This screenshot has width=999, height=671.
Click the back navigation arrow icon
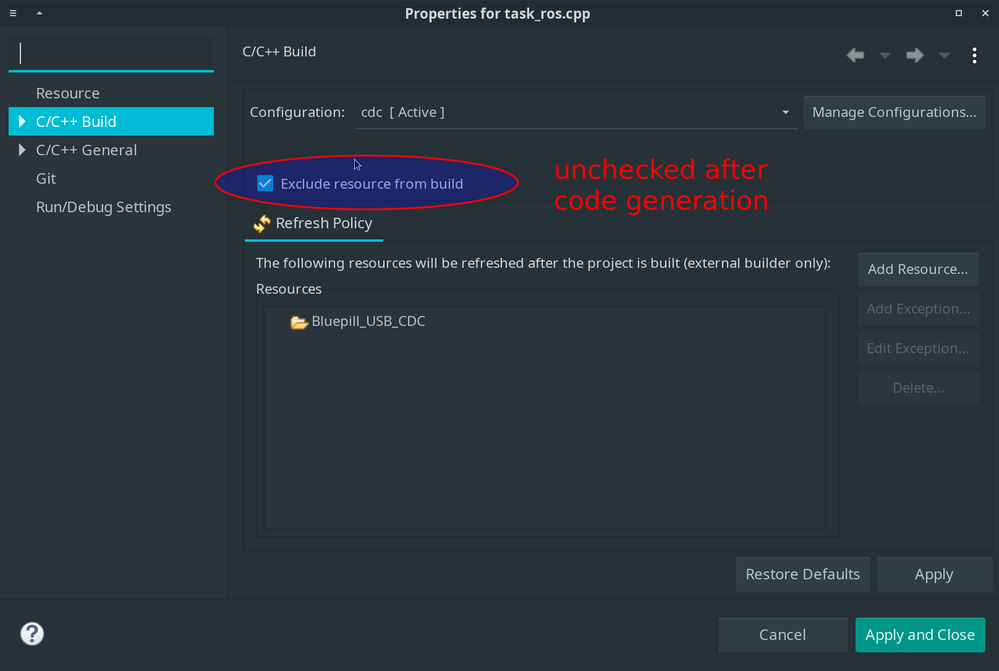click(855, 55)
